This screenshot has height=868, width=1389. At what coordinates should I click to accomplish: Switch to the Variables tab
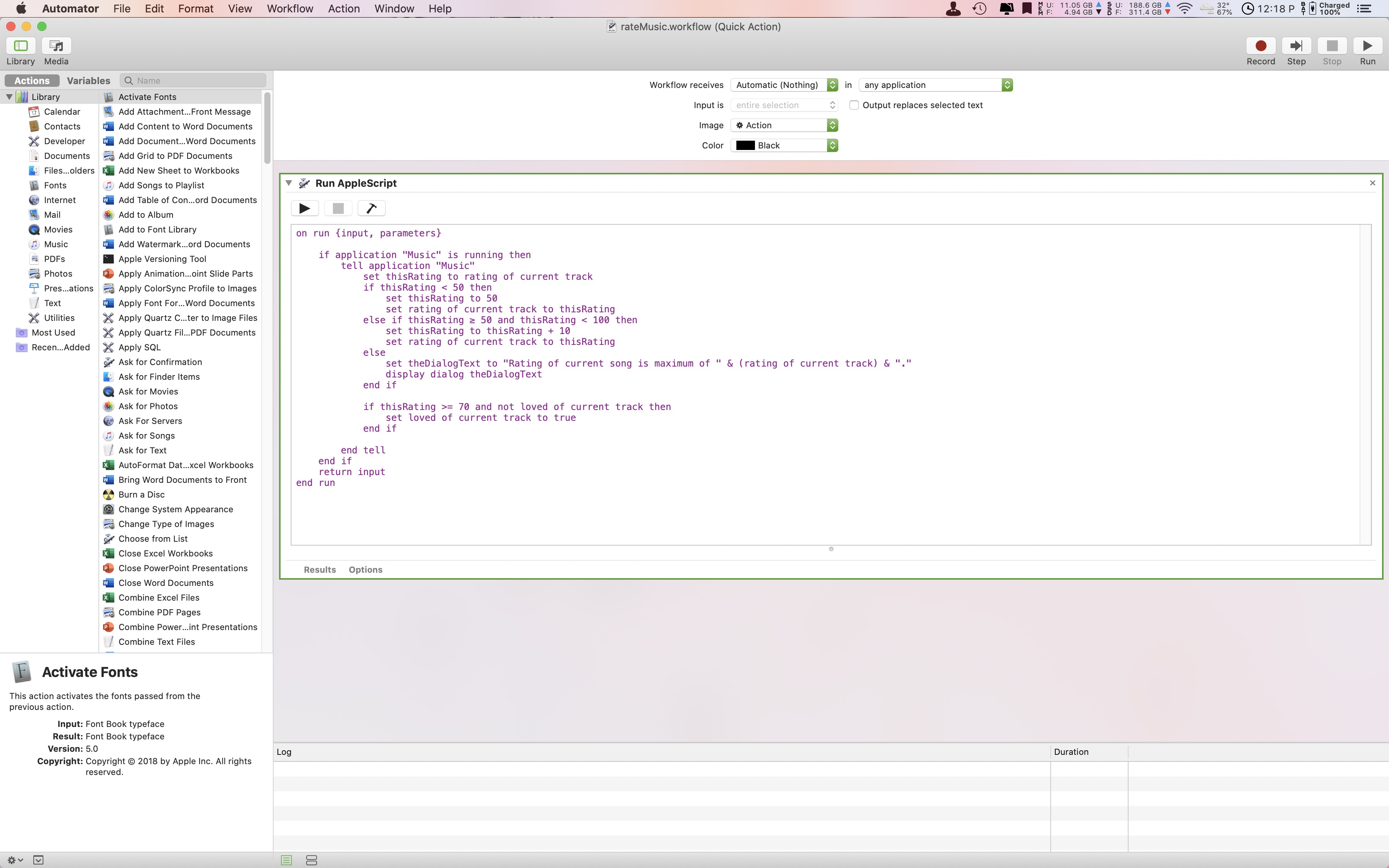pos(88,81)
